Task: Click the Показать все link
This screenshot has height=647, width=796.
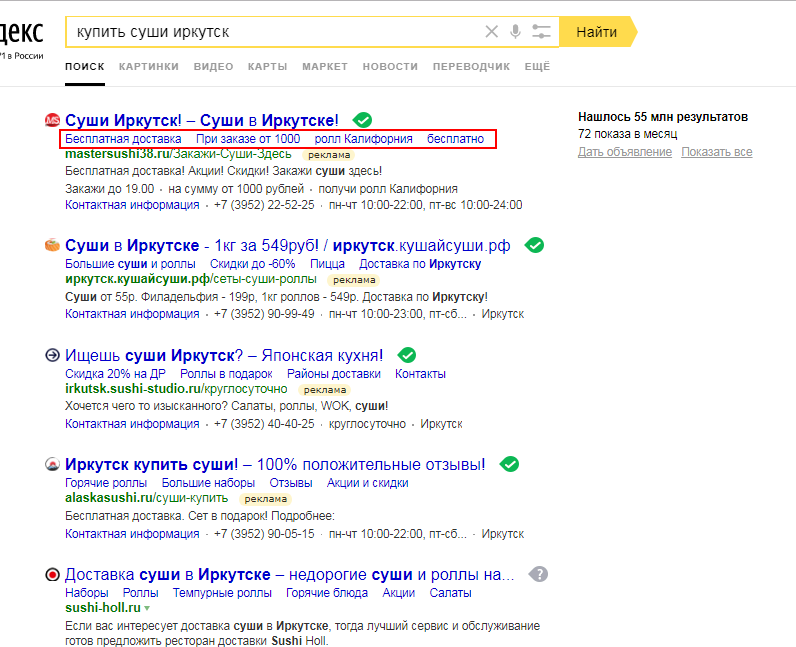Action: (717, 152)
